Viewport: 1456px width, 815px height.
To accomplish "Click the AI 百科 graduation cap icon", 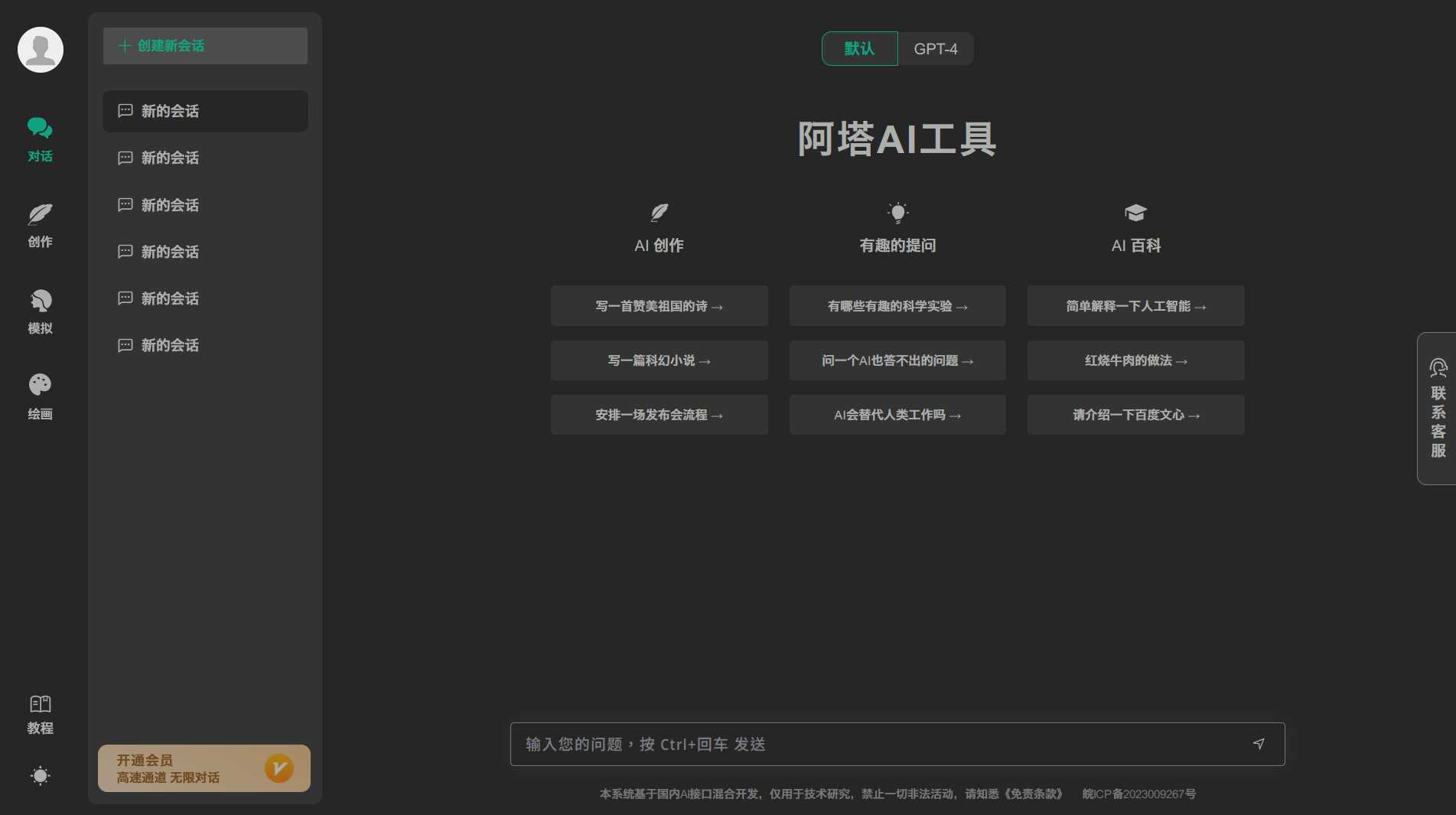I will [x=1135, y=212].
